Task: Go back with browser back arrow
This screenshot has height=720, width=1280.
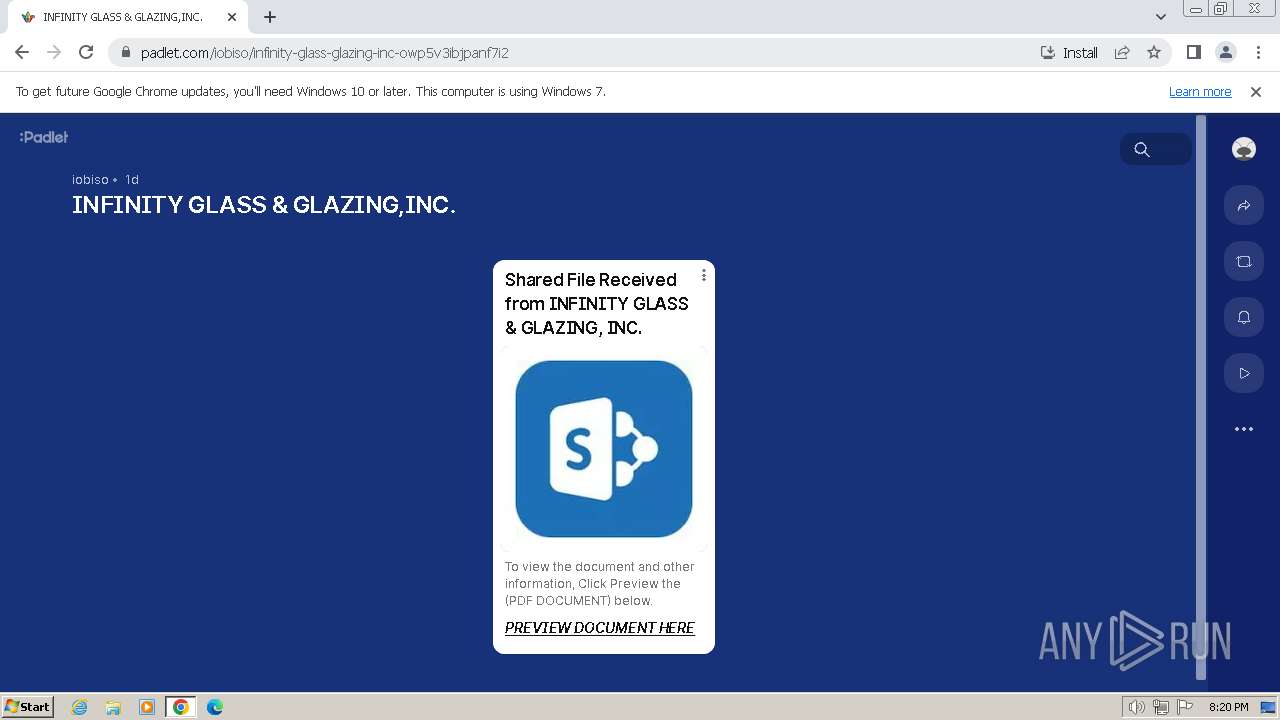Action: [x=22, y=53]
